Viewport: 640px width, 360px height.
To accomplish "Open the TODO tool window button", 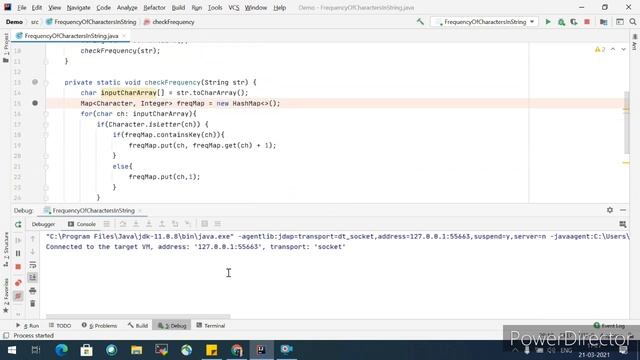I will click(x=60, y=325).
